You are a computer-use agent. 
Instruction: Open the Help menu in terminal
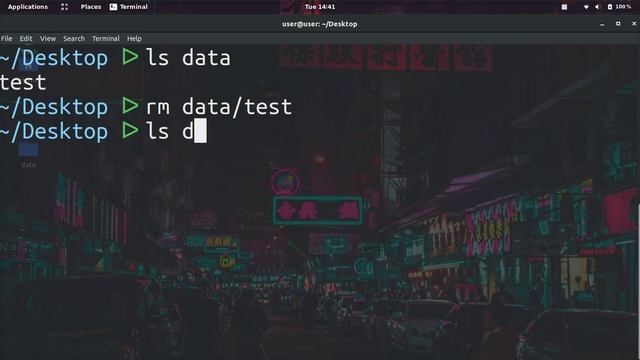click(134, 38)
